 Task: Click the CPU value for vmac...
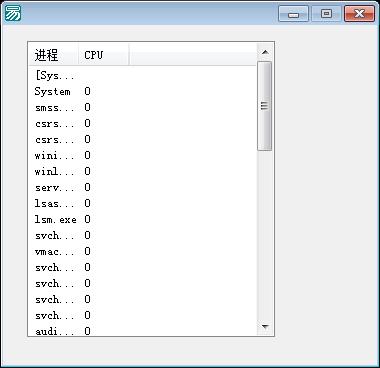pos(87,251)
